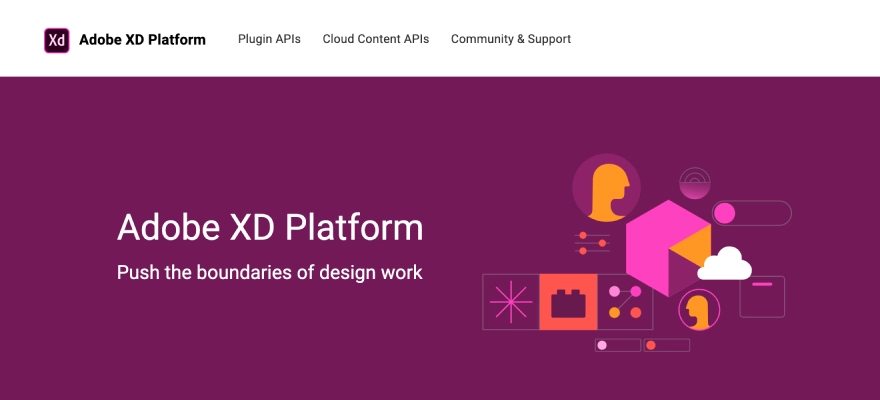Click the three-line sliders graphic
Image resolution: width=880 pixels, height=400 pixels.
(591, 242)
